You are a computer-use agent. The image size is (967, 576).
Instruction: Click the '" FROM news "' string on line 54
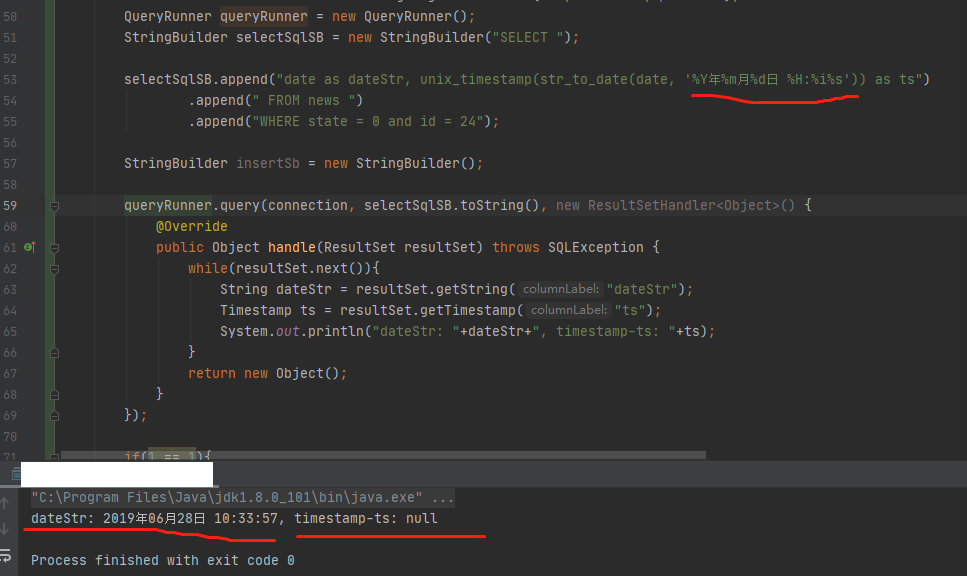[303, 101]
